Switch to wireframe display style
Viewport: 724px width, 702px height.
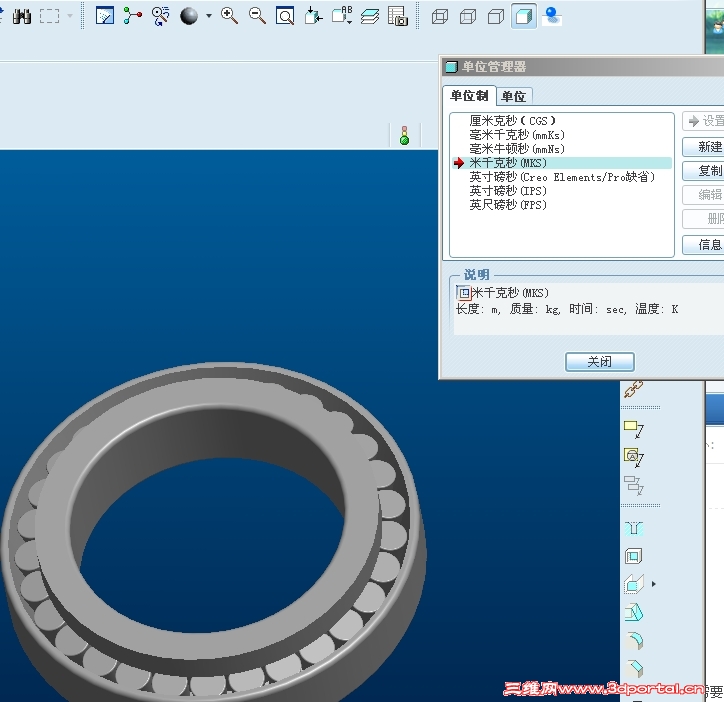(x=440, y=17)
